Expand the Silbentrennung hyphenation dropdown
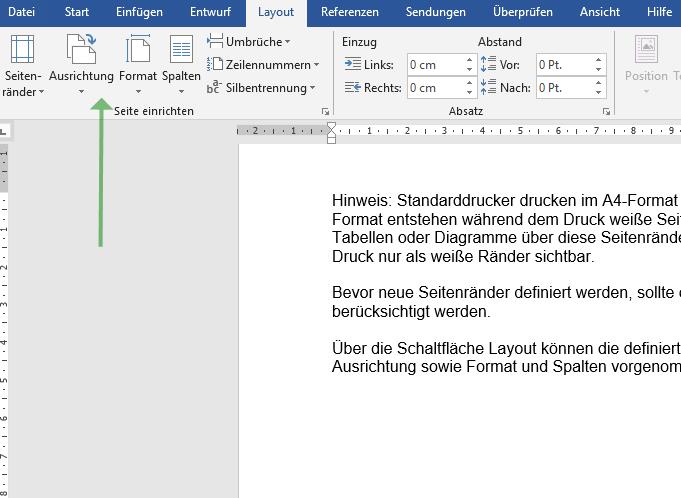This screenshot has width=681, height=498. (x=262, y=88)
